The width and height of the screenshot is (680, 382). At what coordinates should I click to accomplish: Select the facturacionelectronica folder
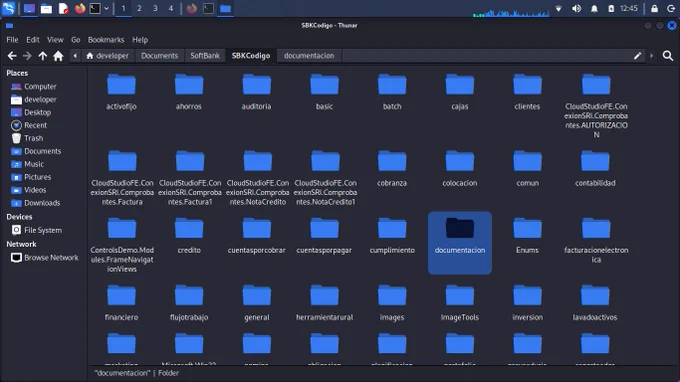tap(596, 241)
